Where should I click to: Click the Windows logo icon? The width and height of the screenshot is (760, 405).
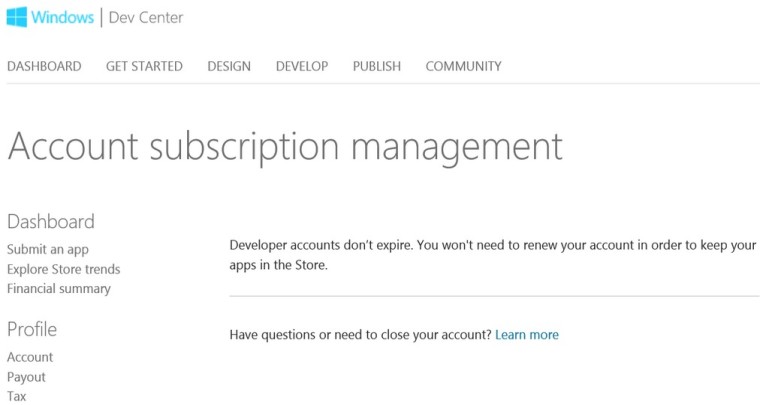coord(16,17)
